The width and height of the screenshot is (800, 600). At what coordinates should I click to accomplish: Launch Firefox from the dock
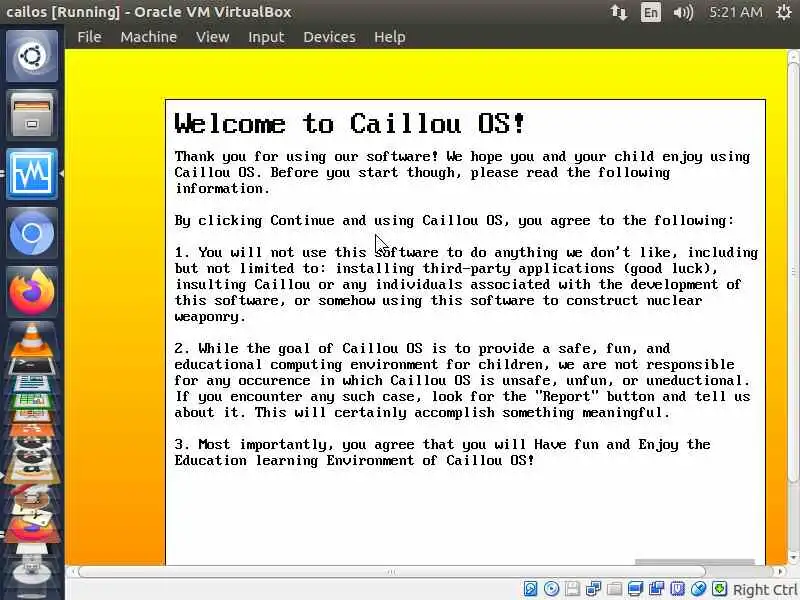click(32, 292)
